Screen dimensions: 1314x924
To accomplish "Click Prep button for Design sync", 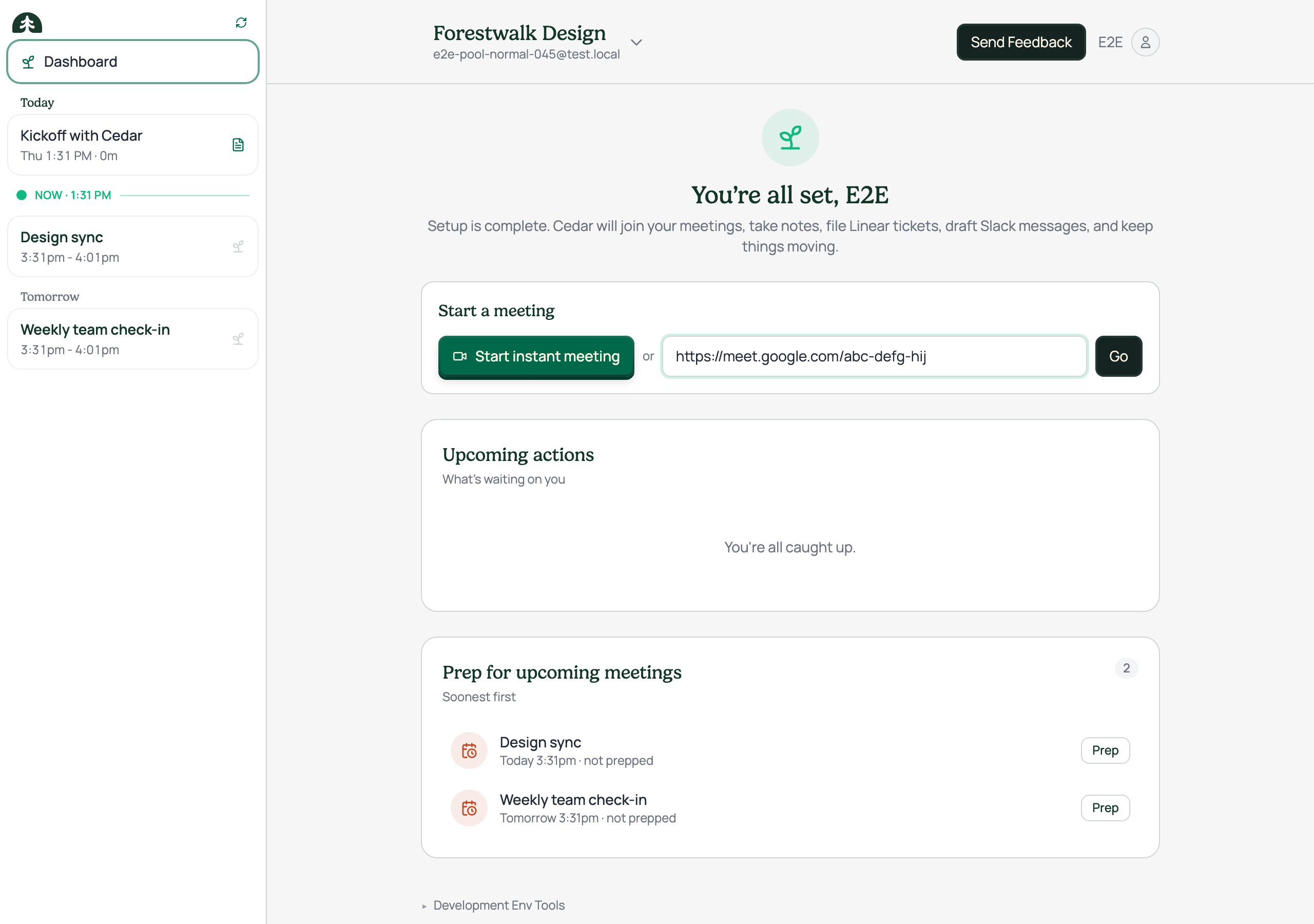I will (1105, 750).
